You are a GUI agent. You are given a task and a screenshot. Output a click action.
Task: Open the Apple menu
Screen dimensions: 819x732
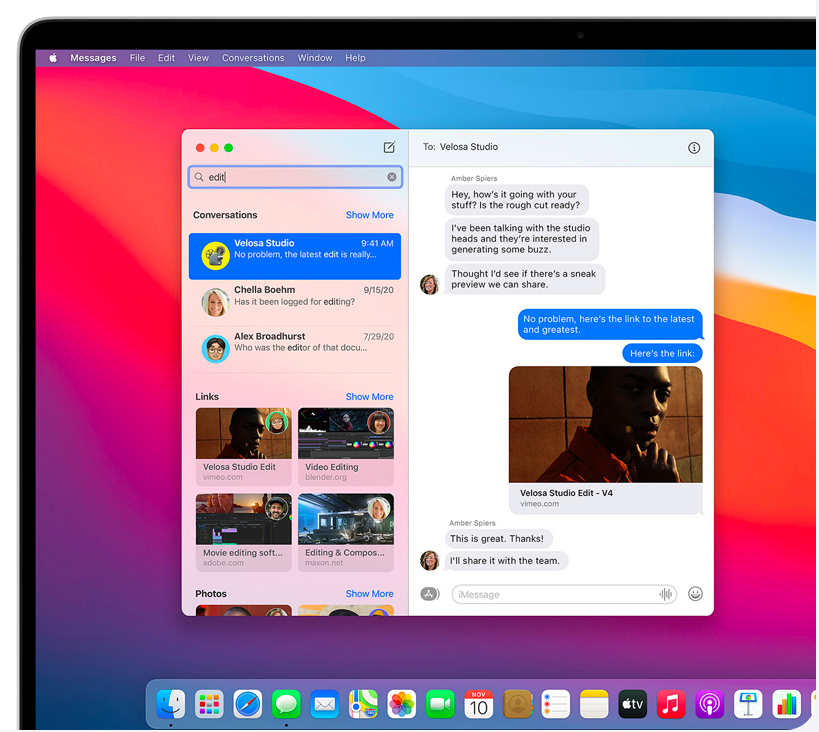pos(53,58)
